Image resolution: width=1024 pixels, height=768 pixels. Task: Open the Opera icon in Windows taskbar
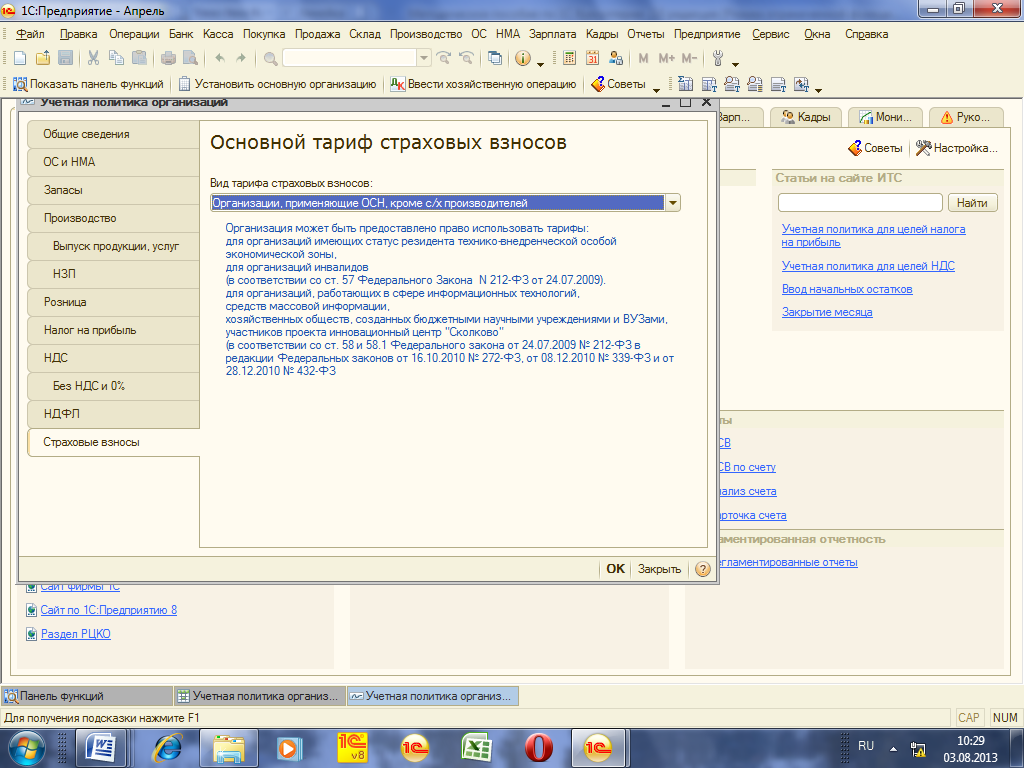click(x=539, y=748)
